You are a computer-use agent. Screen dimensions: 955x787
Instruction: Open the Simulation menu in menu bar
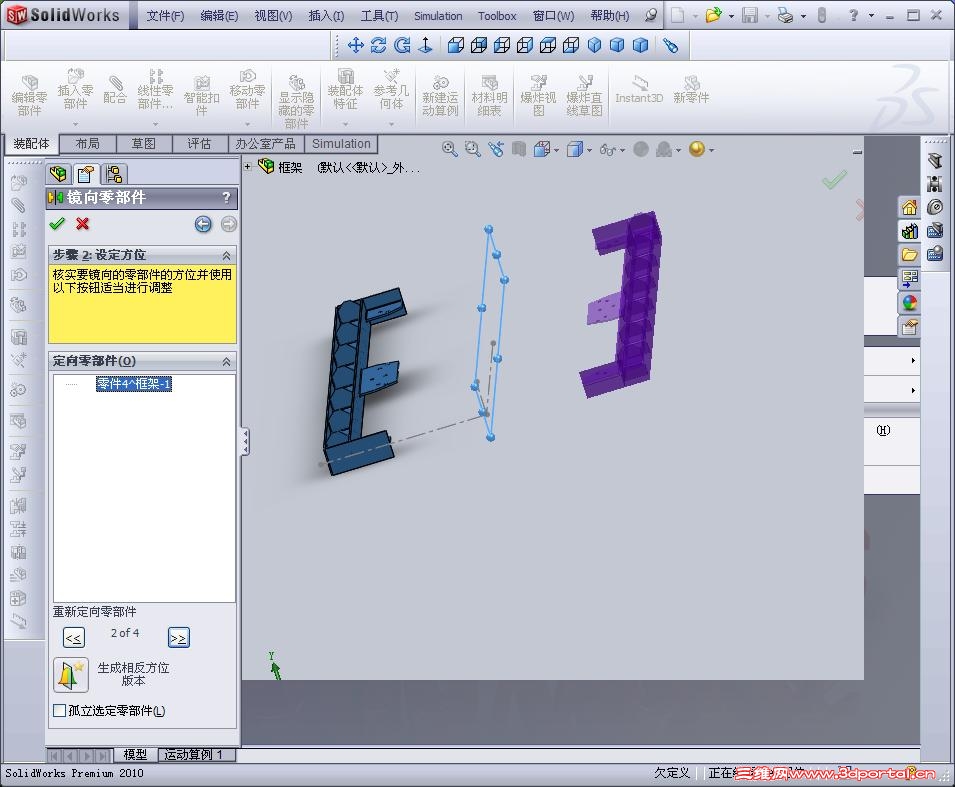tap(438, 16)
